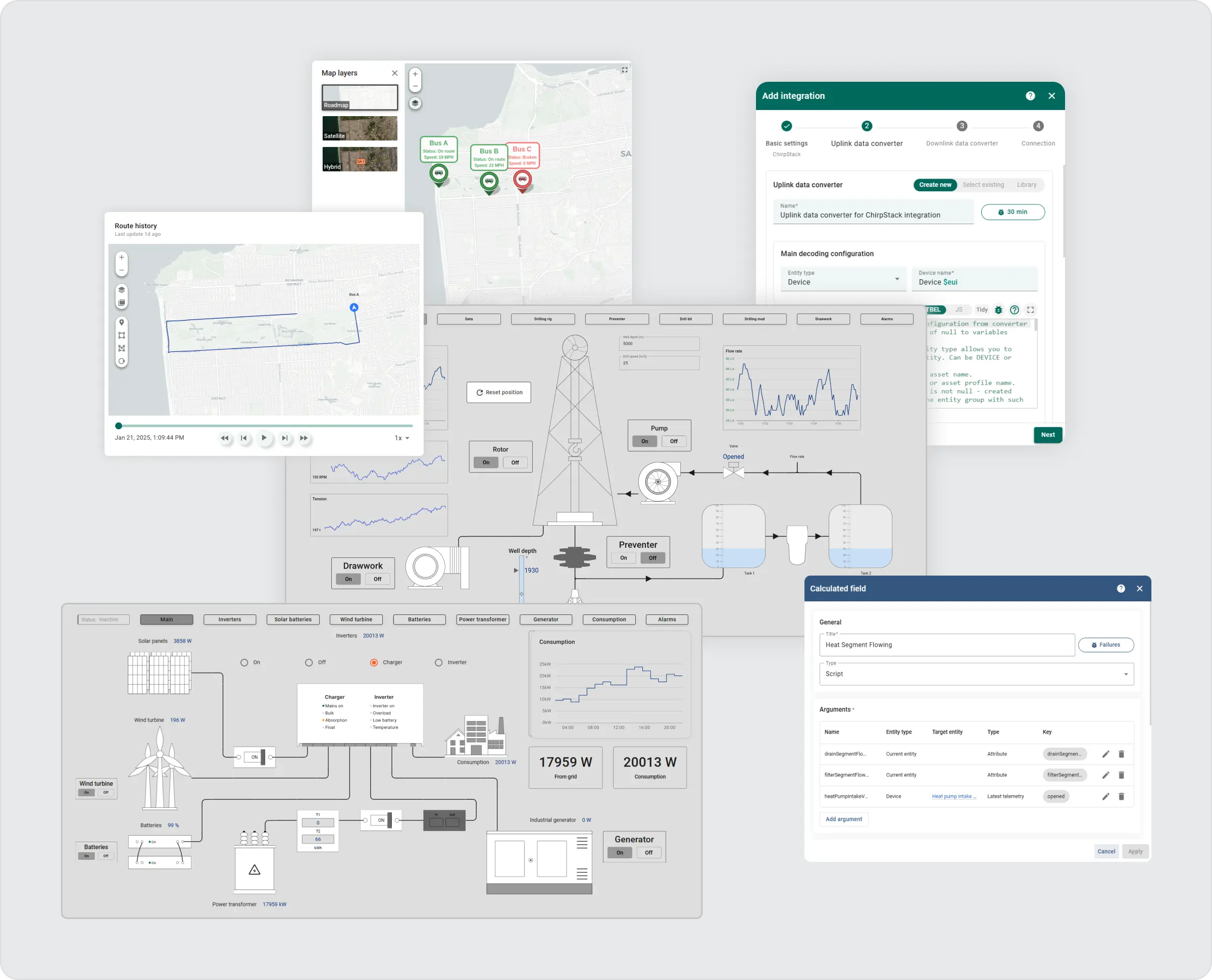Open help icon in Add integration header
Image resolution: width=1212 pixels, height=980 pixels.
pos(1030,96)
